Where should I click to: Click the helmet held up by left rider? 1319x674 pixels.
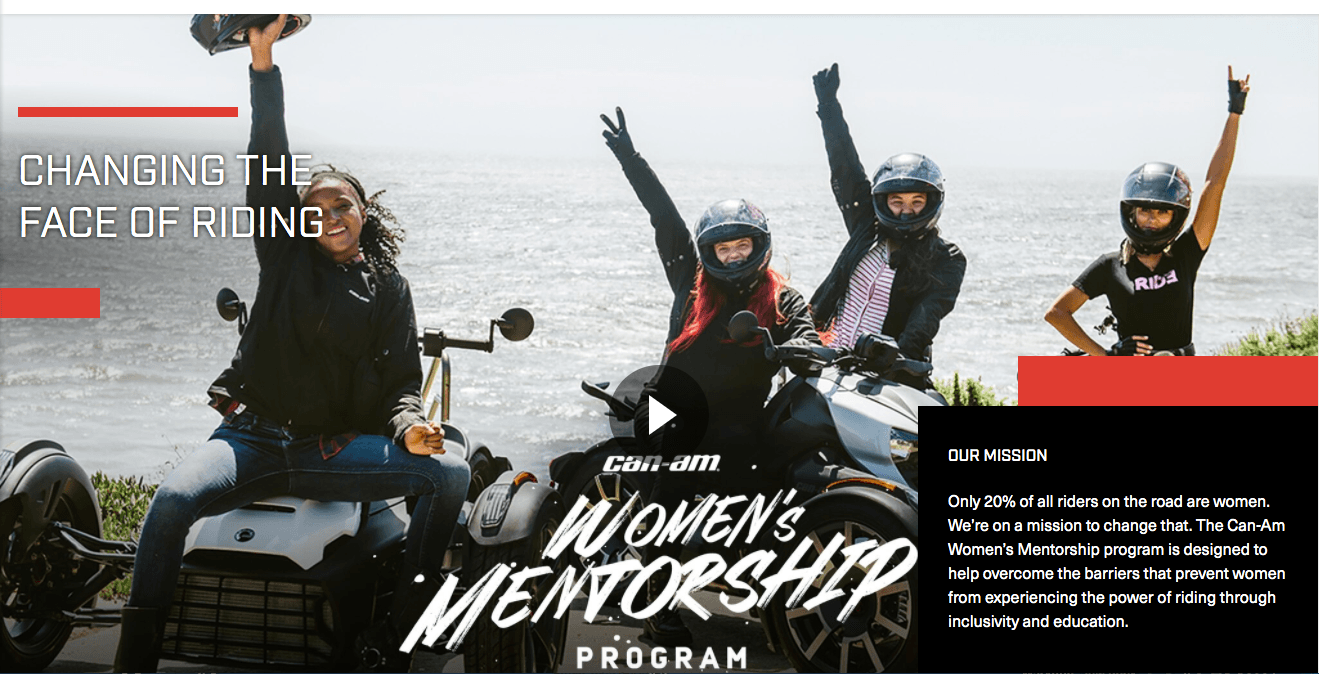[x=250, y=32]
